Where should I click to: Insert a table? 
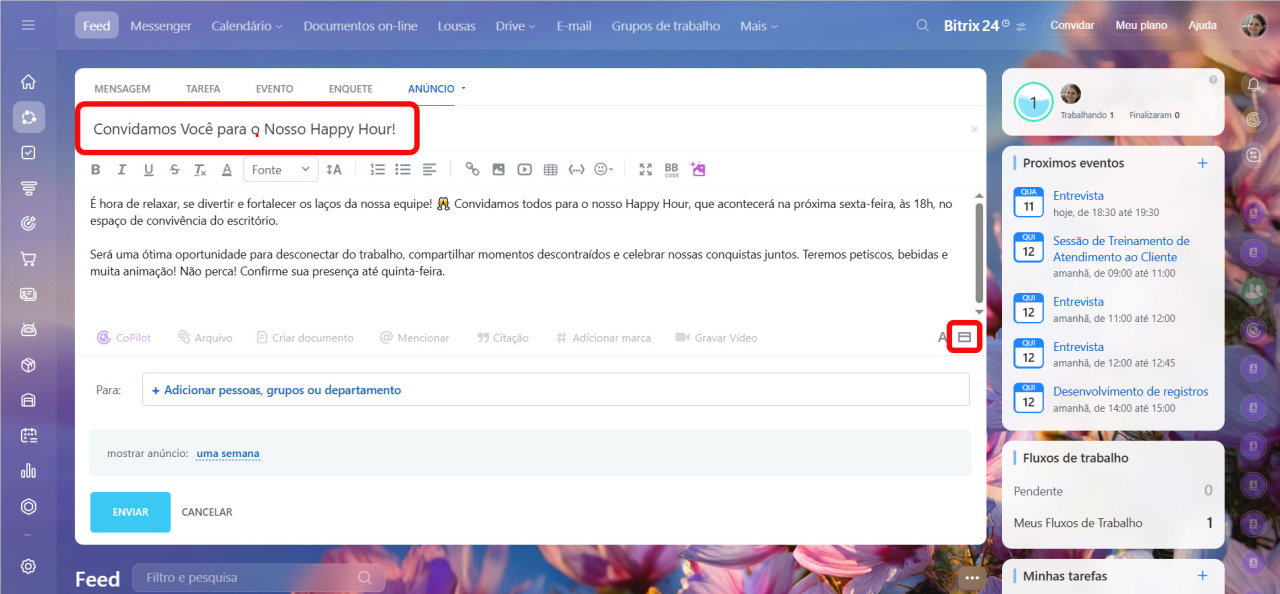[x=550, y=170]
